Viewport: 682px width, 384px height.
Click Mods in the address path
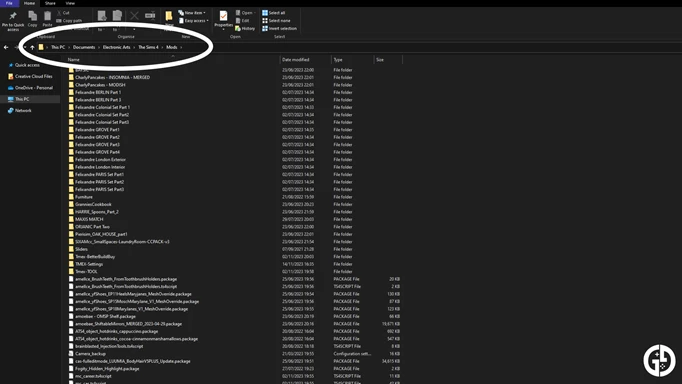(172, 47)
